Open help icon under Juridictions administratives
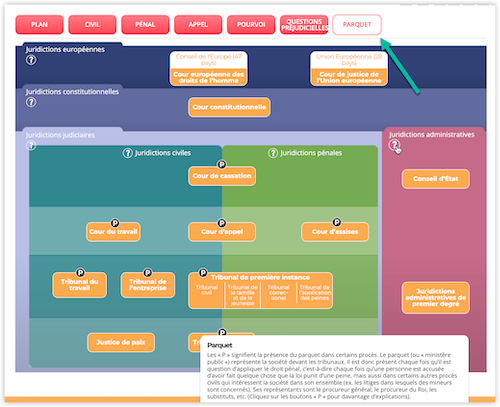500x407 pixels. [x=394, y=145]
